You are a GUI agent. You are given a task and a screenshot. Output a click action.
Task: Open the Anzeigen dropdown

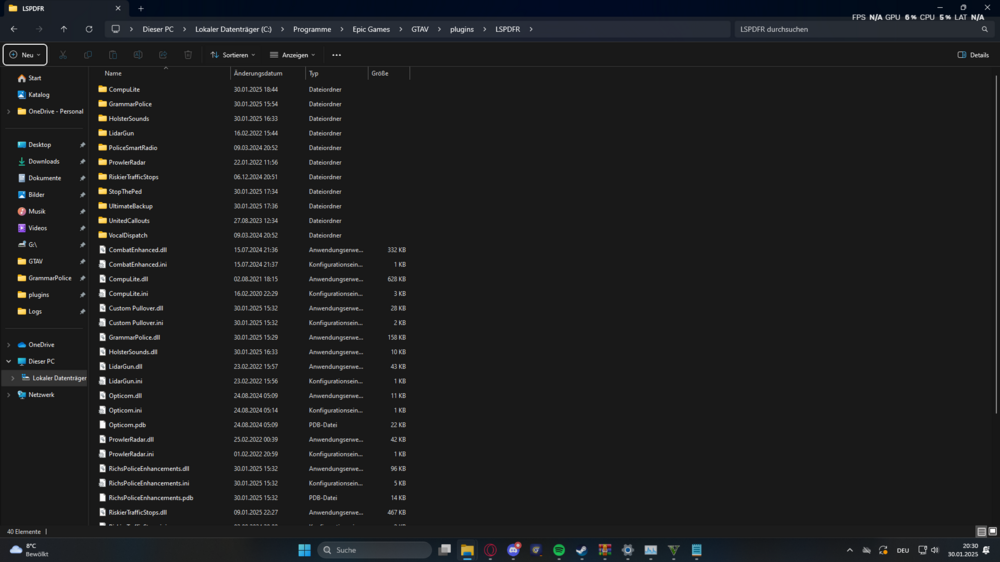(x=293, y=55)
